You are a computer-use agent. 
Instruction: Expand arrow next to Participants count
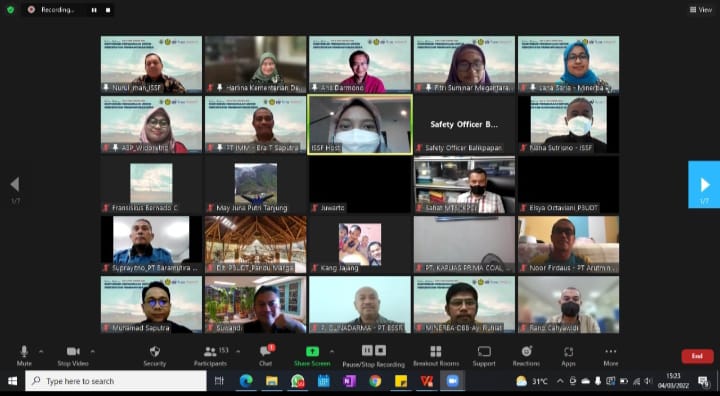[x=238, y=352]
